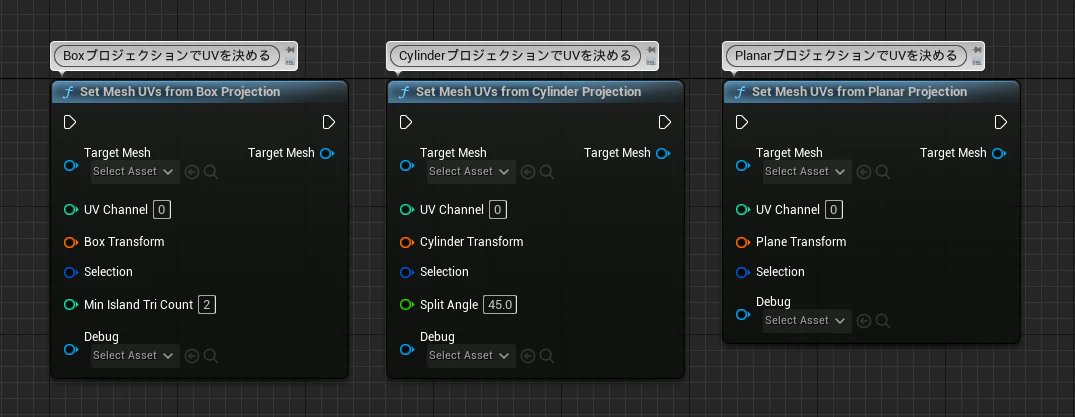Click the pin icon on Box projection comment bubble
The height and width of the screenshot is (417, 1075).
(x=289, y=50)
